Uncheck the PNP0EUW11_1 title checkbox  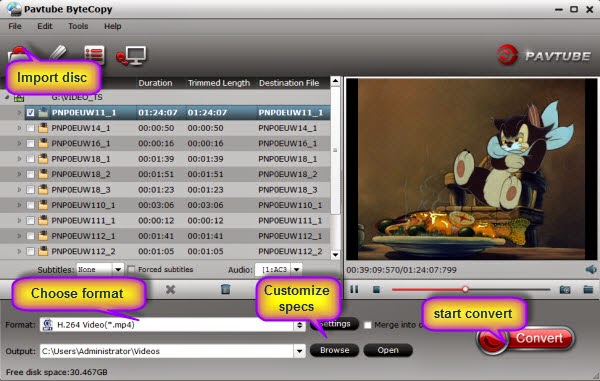31,112
